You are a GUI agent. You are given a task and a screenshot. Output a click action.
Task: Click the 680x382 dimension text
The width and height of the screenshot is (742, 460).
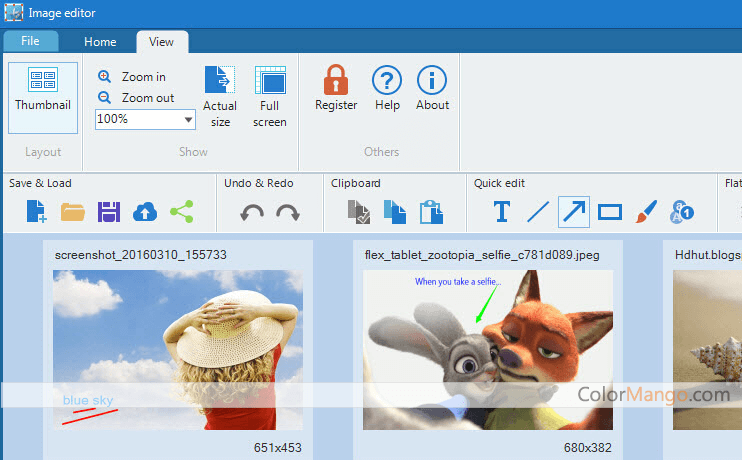[588, 447]
